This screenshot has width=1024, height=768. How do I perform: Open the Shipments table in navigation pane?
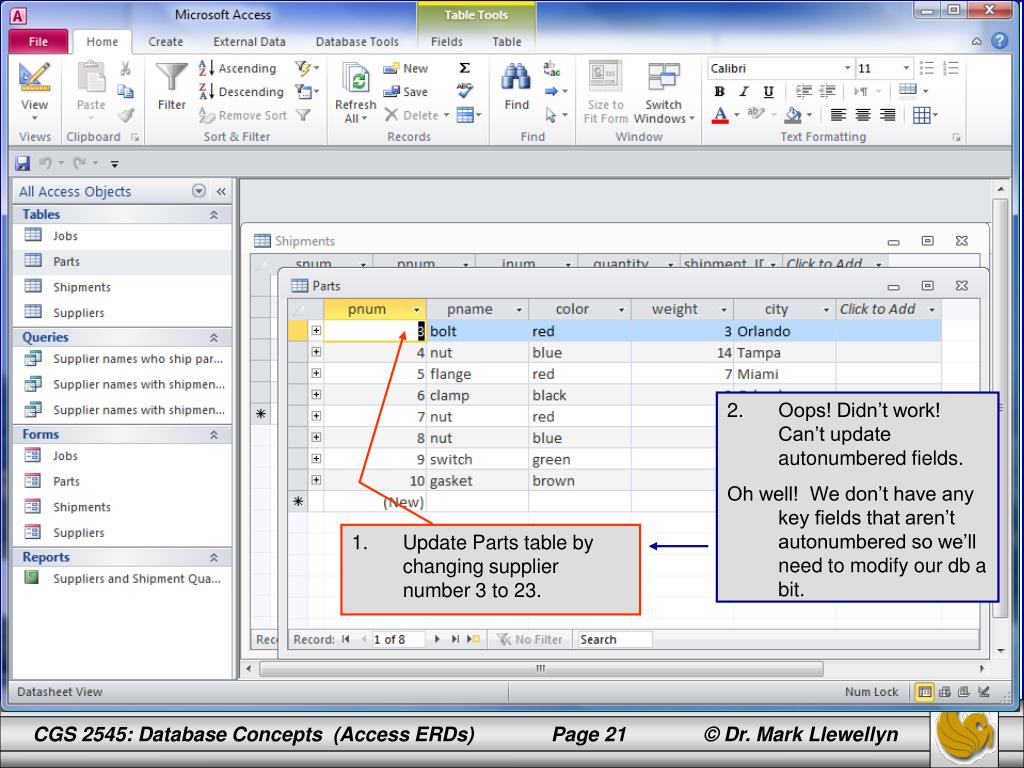122,287
